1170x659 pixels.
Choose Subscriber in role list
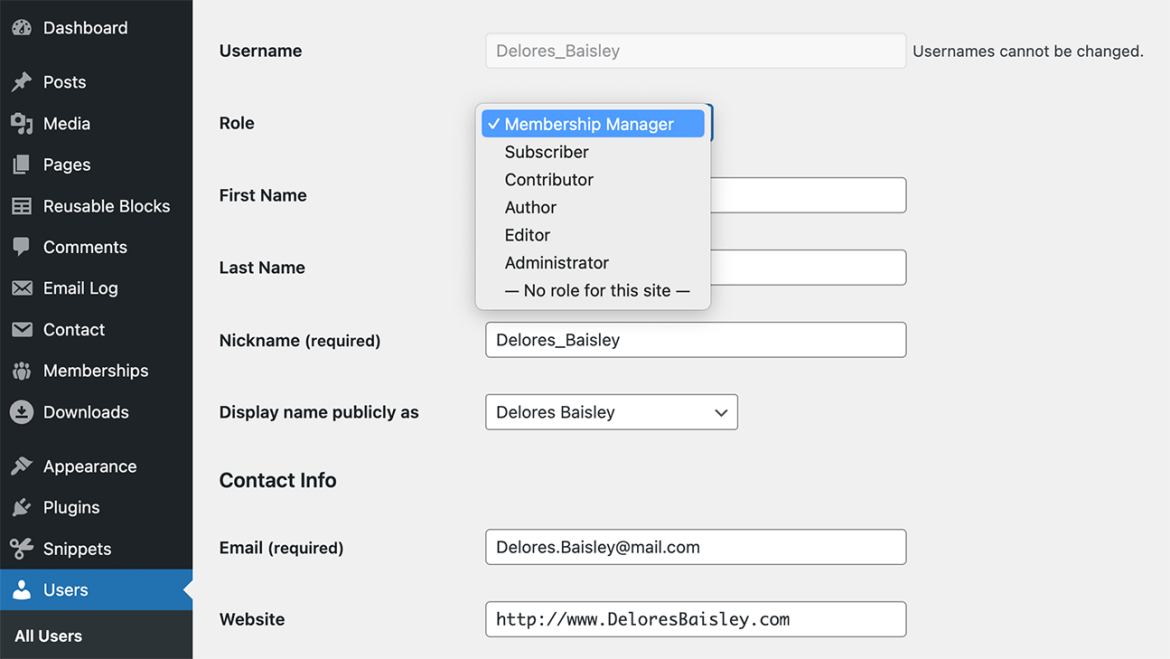(592, 152)
